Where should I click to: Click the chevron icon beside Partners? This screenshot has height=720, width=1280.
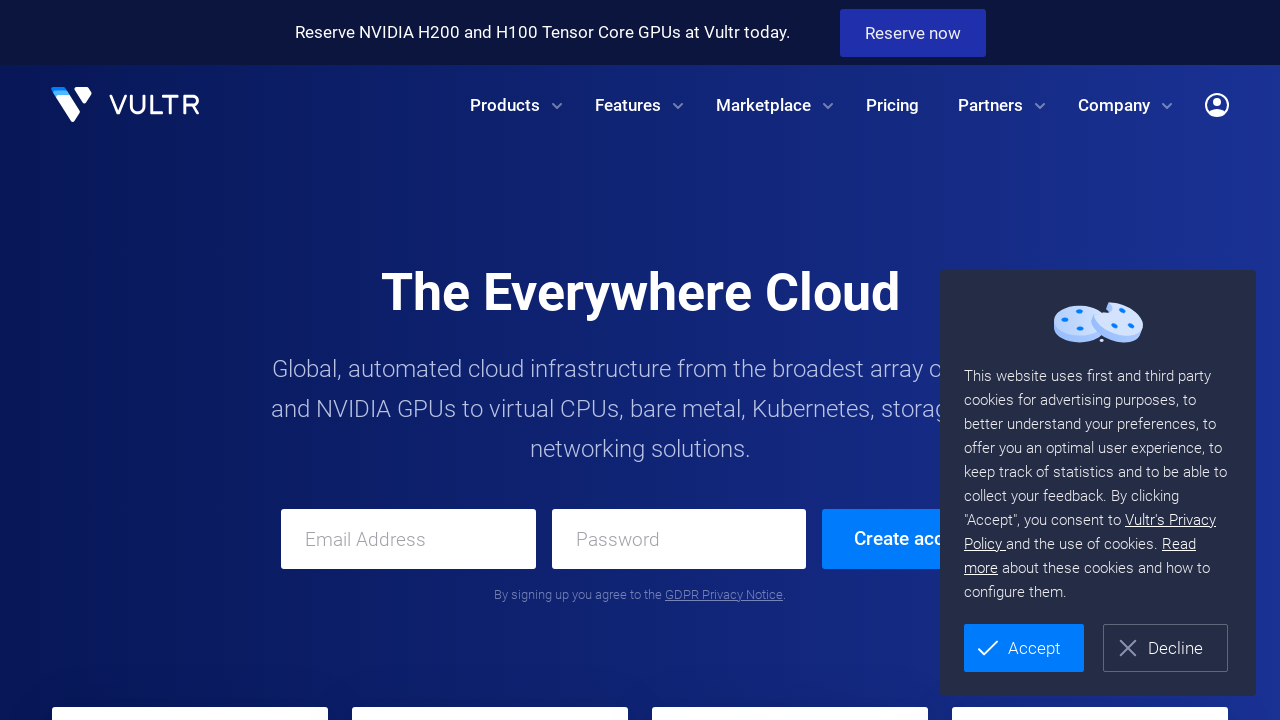click(1039, 105)
